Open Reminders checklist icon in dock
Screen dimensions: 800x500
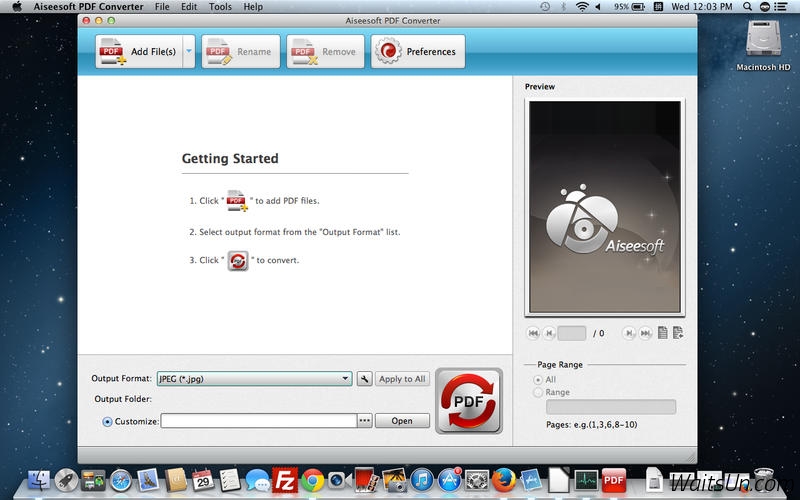tap(230, 481)
